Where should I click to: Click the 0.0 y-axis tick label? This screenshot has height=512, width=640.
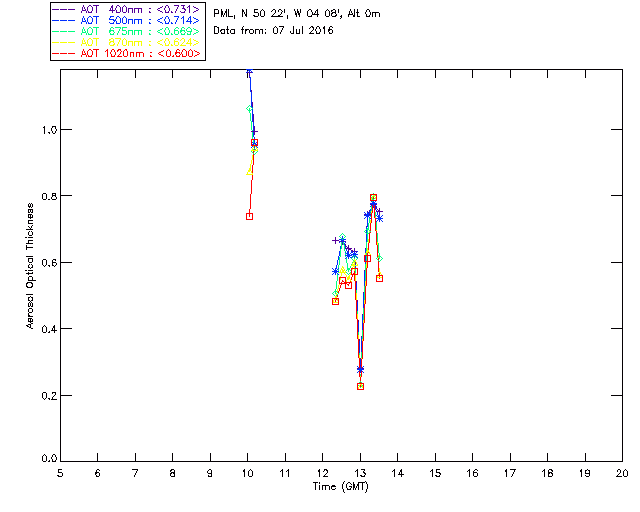(48, 458)
